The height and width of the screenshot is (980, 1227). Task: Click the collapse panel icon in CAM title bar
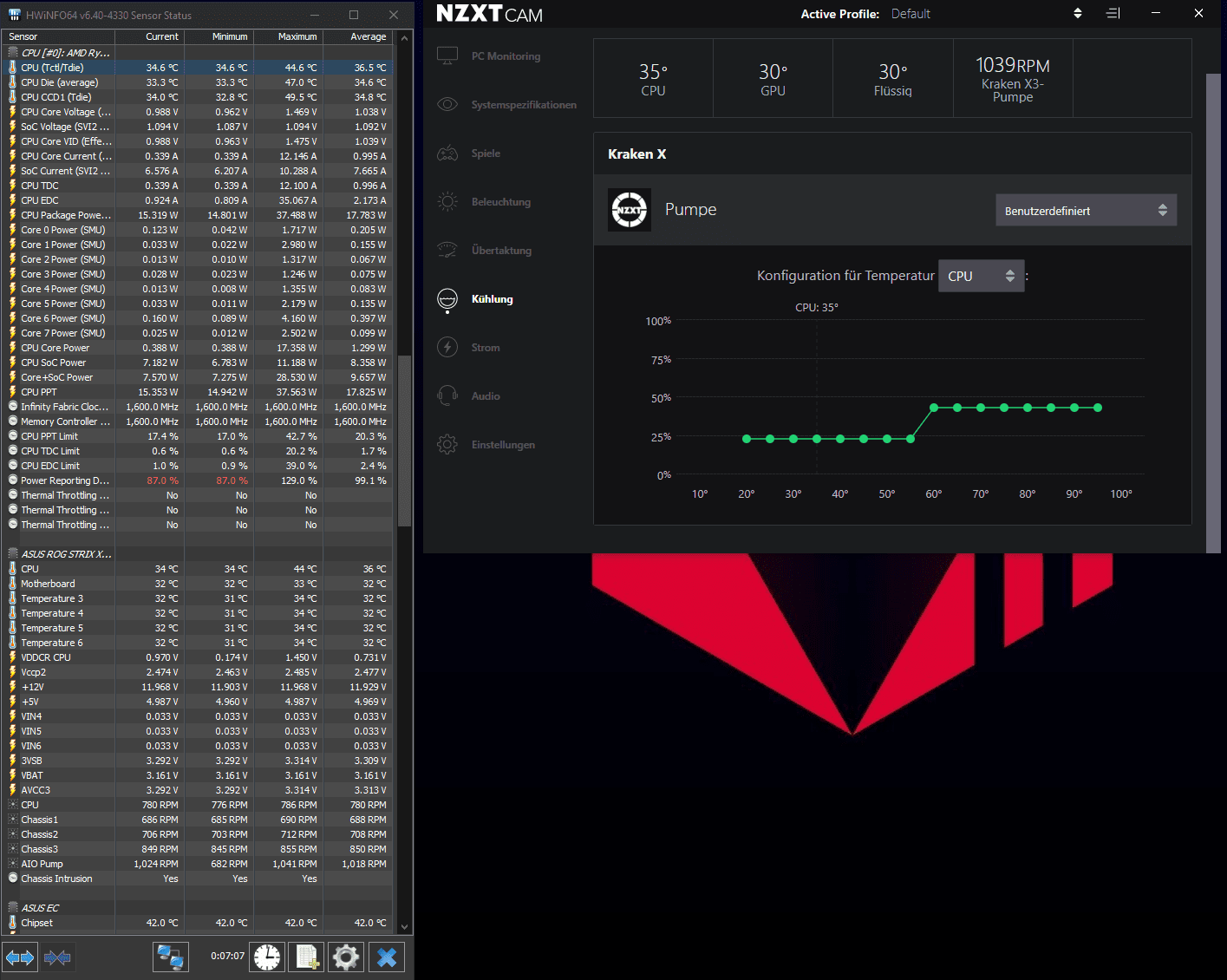[x=1113, y=13]
